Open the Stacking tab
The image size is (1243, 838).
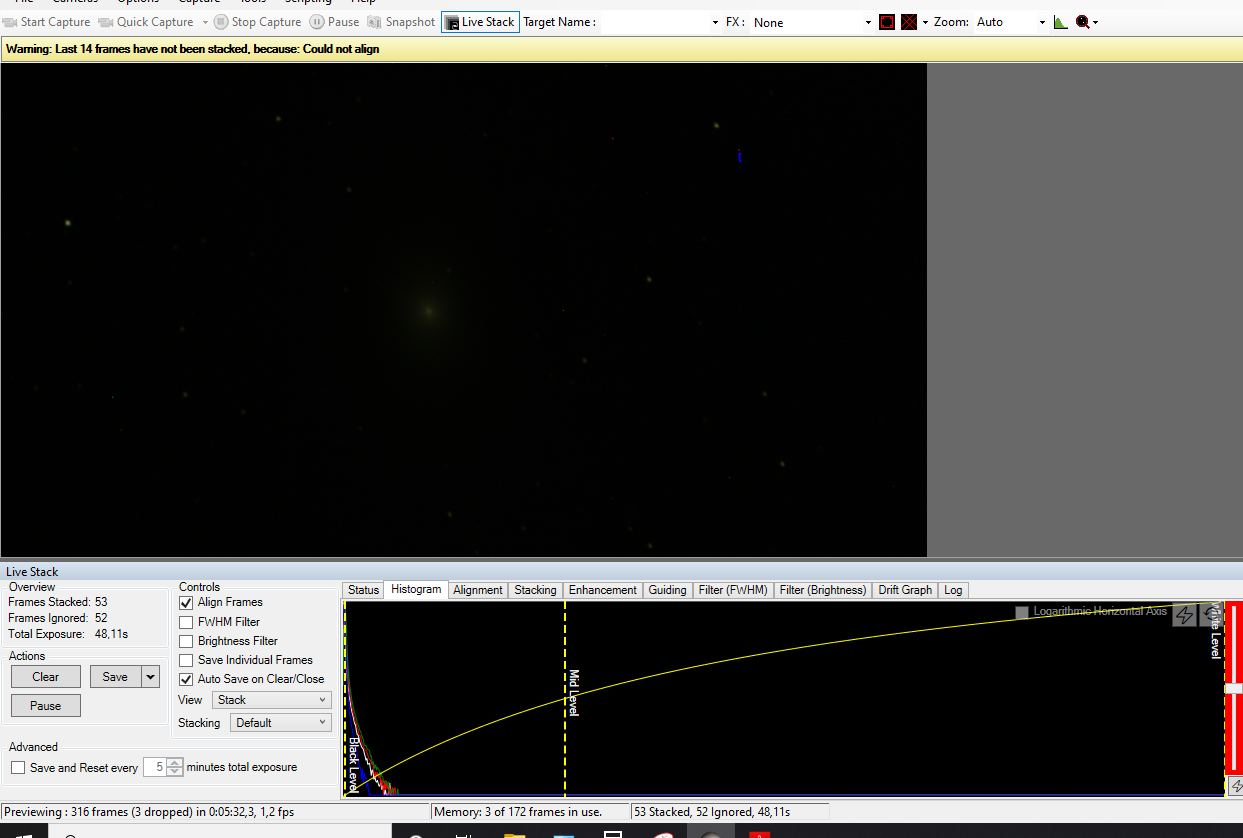[x=535, y=590]
